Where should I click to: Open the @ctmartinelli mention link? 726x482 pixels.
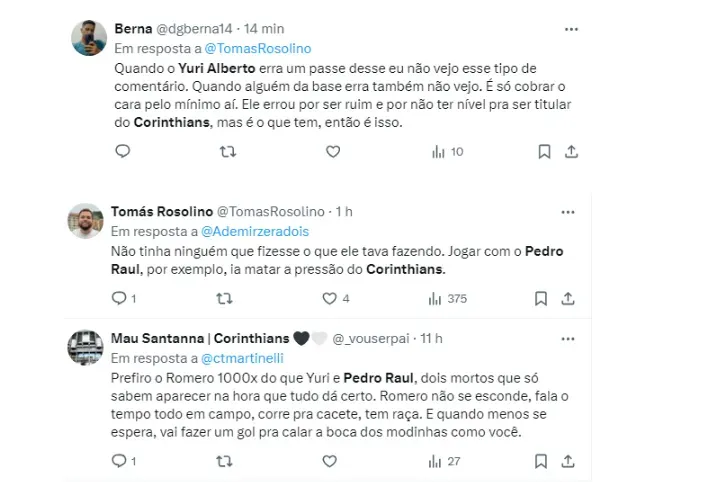click(x=243, y=357)
